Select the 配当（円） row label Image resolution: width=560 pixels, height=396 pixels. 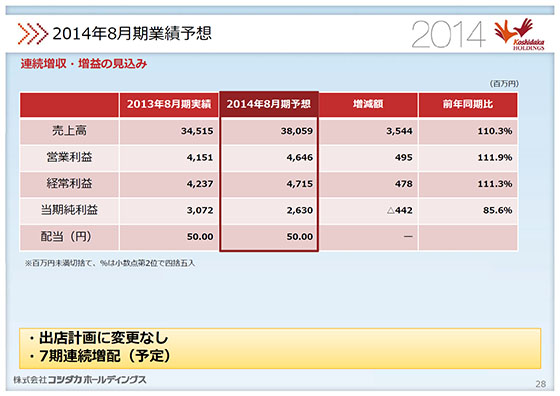pos(69,236)
